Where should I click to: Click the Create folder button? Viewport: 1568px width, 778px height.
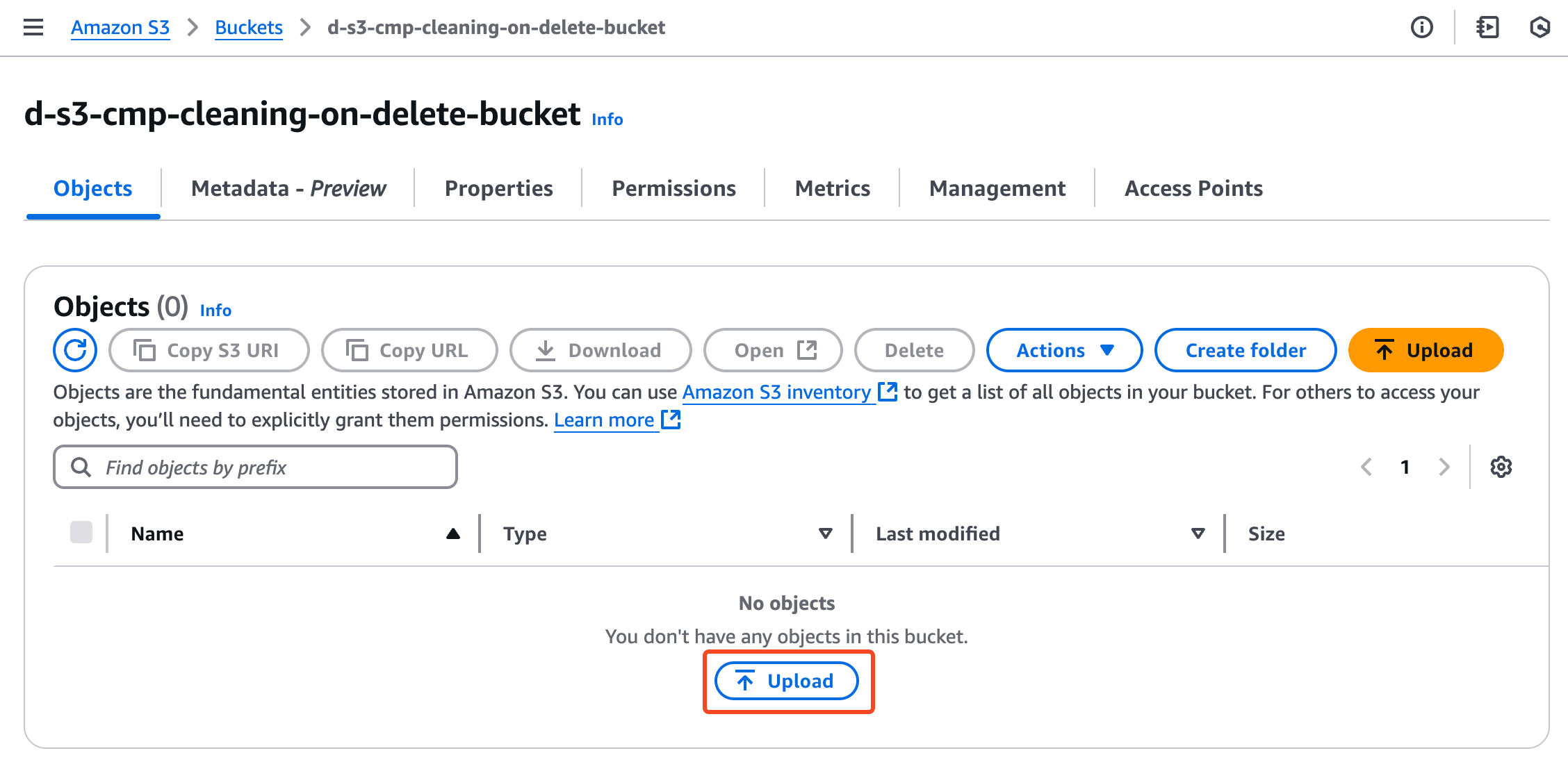coord(1246,350)
